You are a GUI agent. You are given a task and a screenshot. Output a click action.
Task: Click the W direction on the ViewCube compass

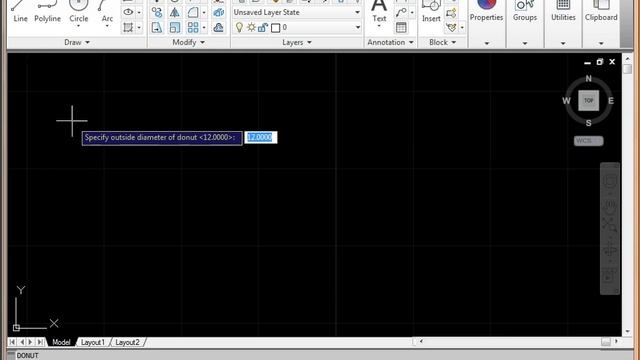click(x=566, y=100)
